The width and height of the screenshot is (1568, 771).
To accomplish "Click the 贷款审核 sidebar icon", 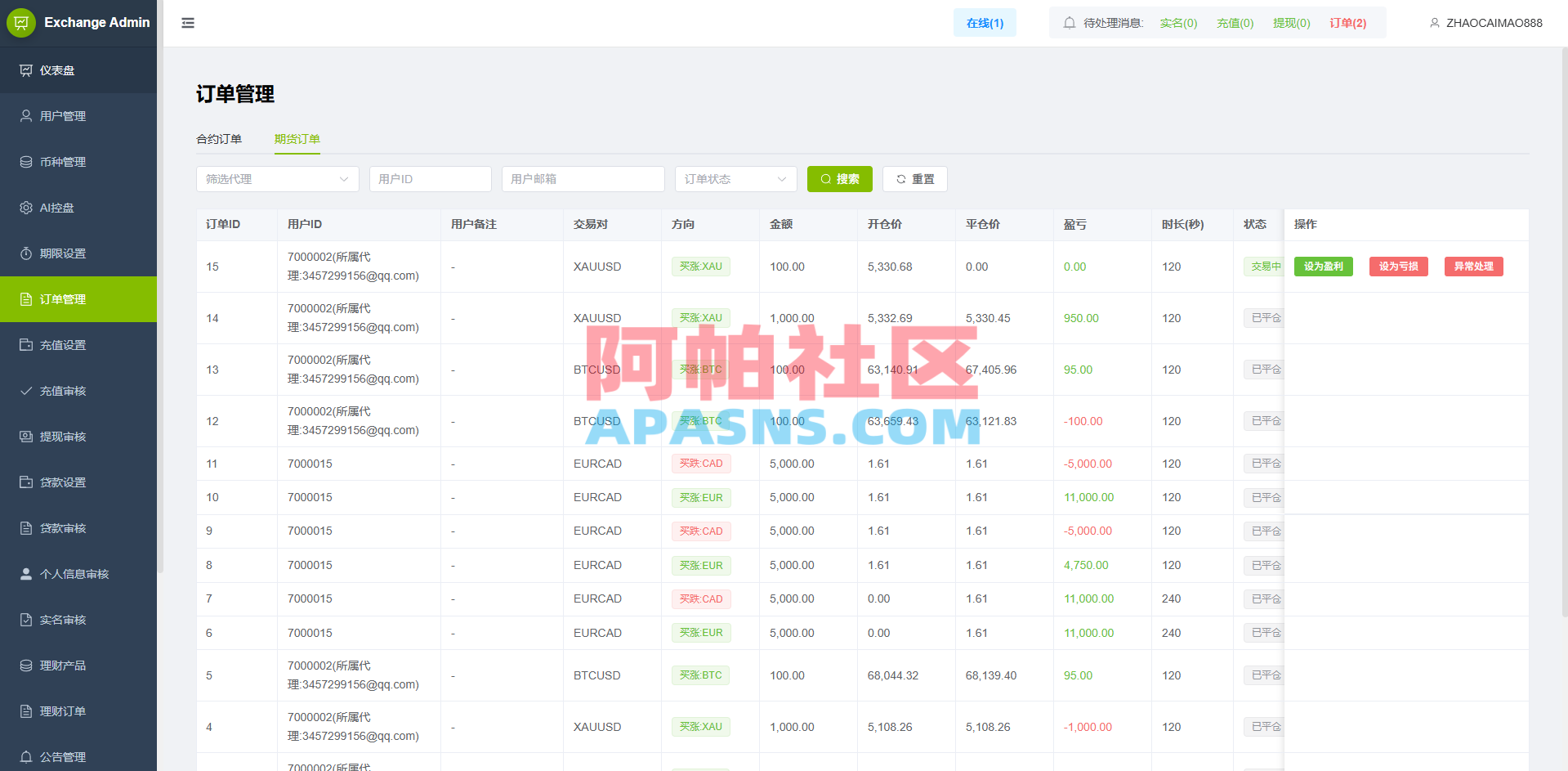I will coord(26,528).
